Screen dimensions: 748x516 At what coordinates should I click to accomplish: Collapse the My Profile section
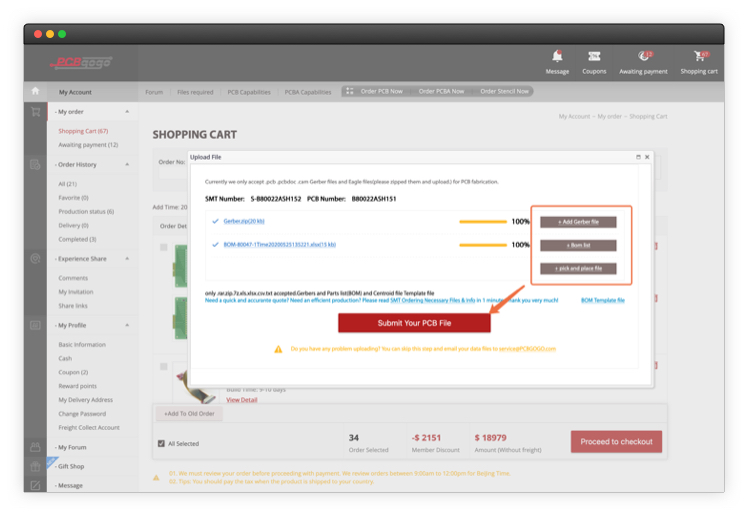tap(127, 325)
